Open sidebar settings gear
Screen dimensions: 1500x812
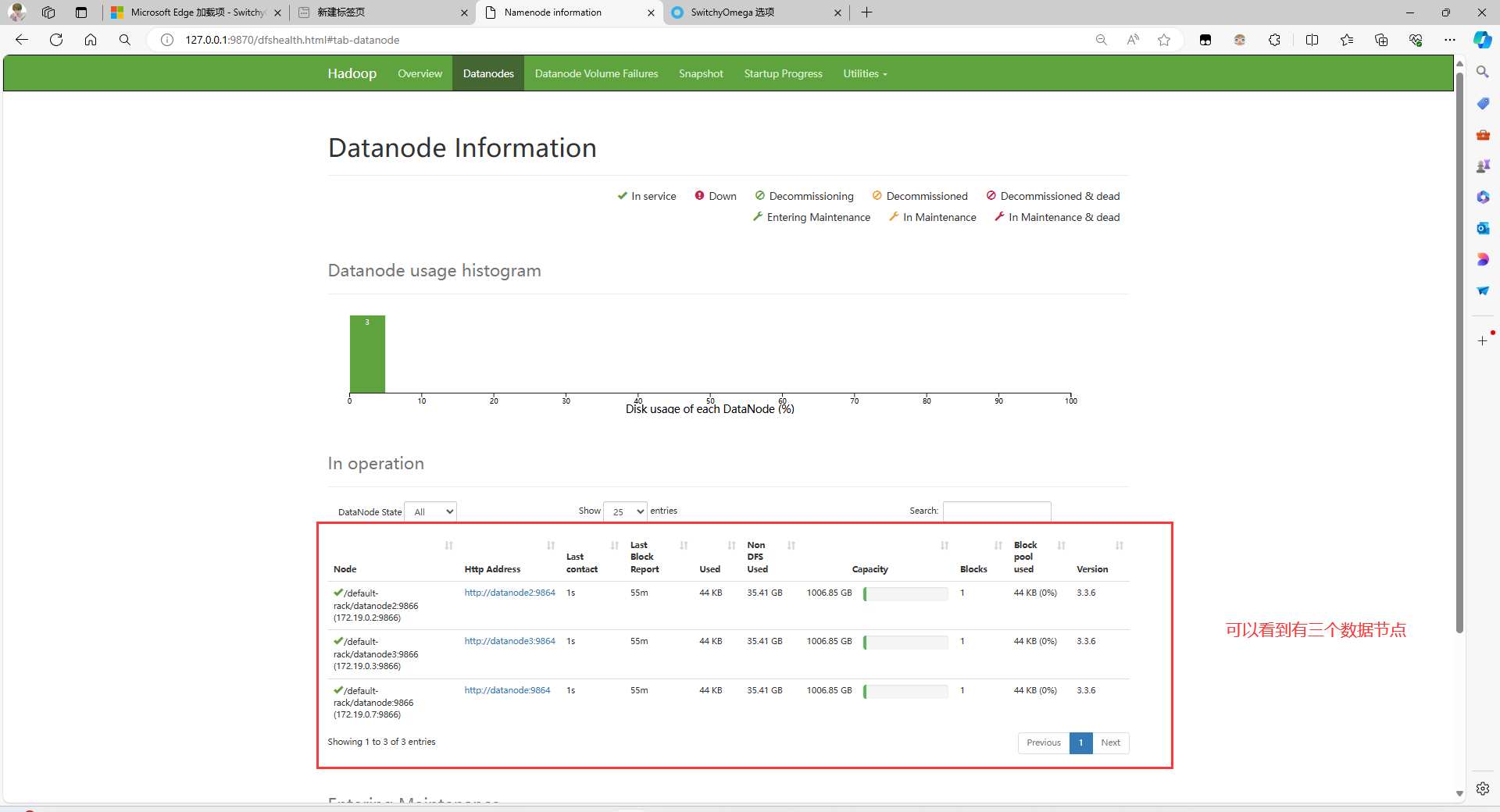(x=1483, y=789)
